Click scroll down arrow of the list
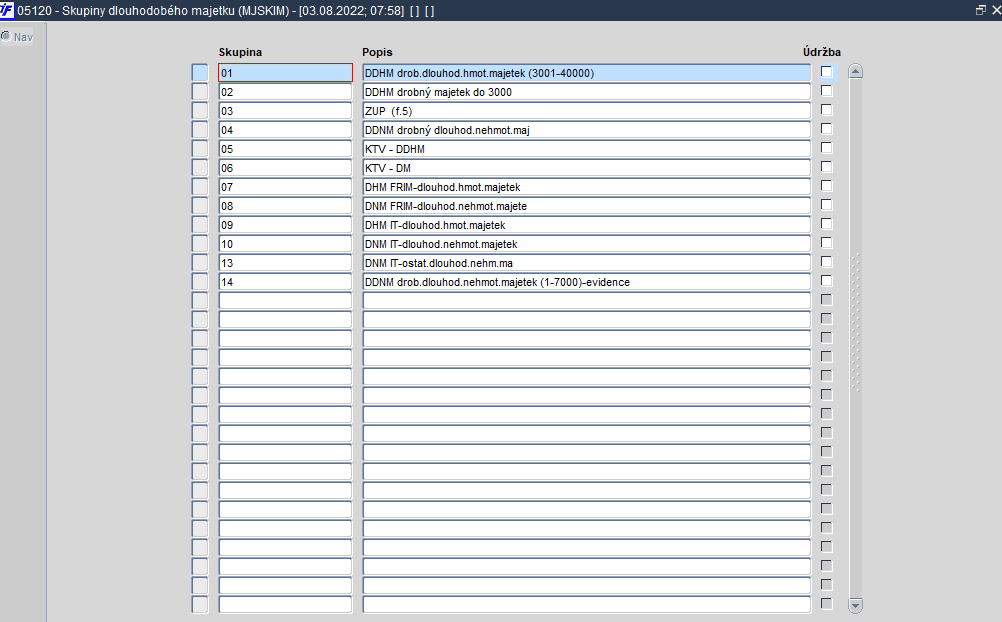This screenshot has width=1002, height=622. 856,604
